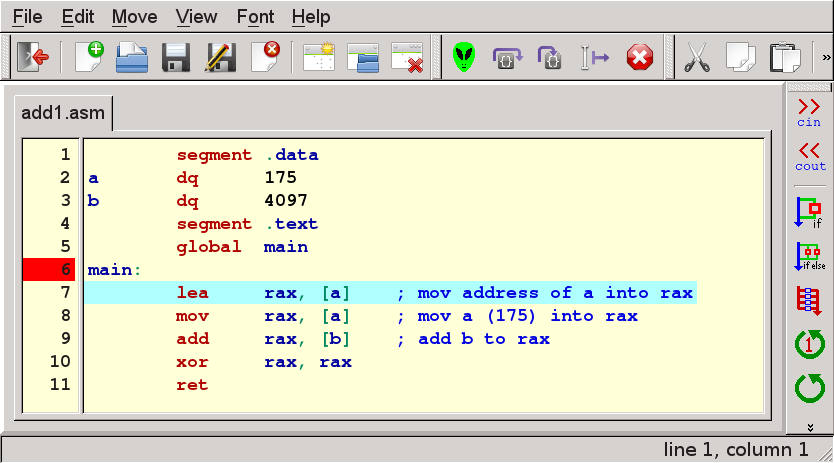Image resolution: width=834 pixels, height=463 pixels.
Task: Click the 'line 1, column 1' status text
Action: (x=736, y=450)
